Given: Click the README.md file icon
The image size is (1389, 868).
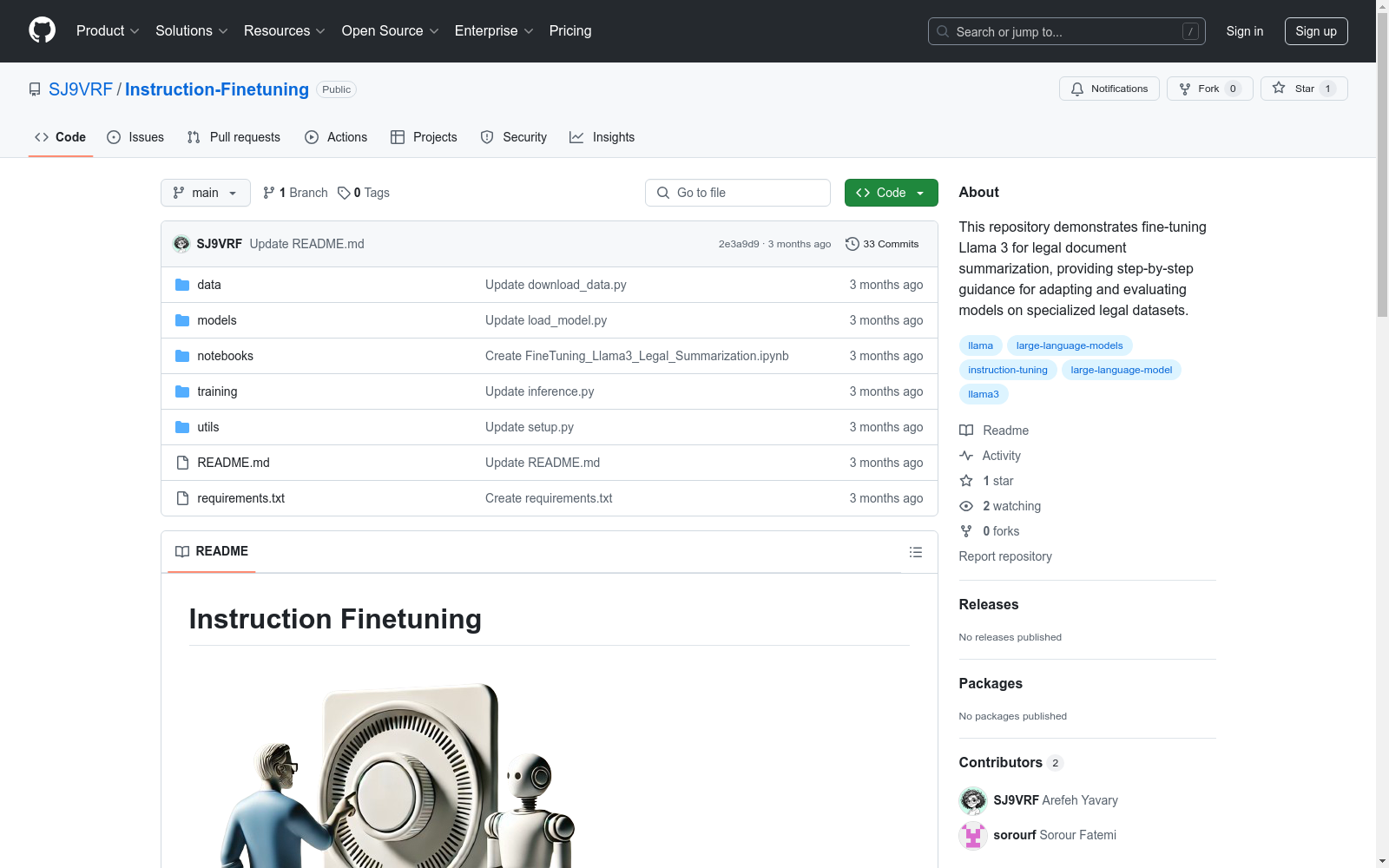Looking at the screenshot, I should [182, 463].
